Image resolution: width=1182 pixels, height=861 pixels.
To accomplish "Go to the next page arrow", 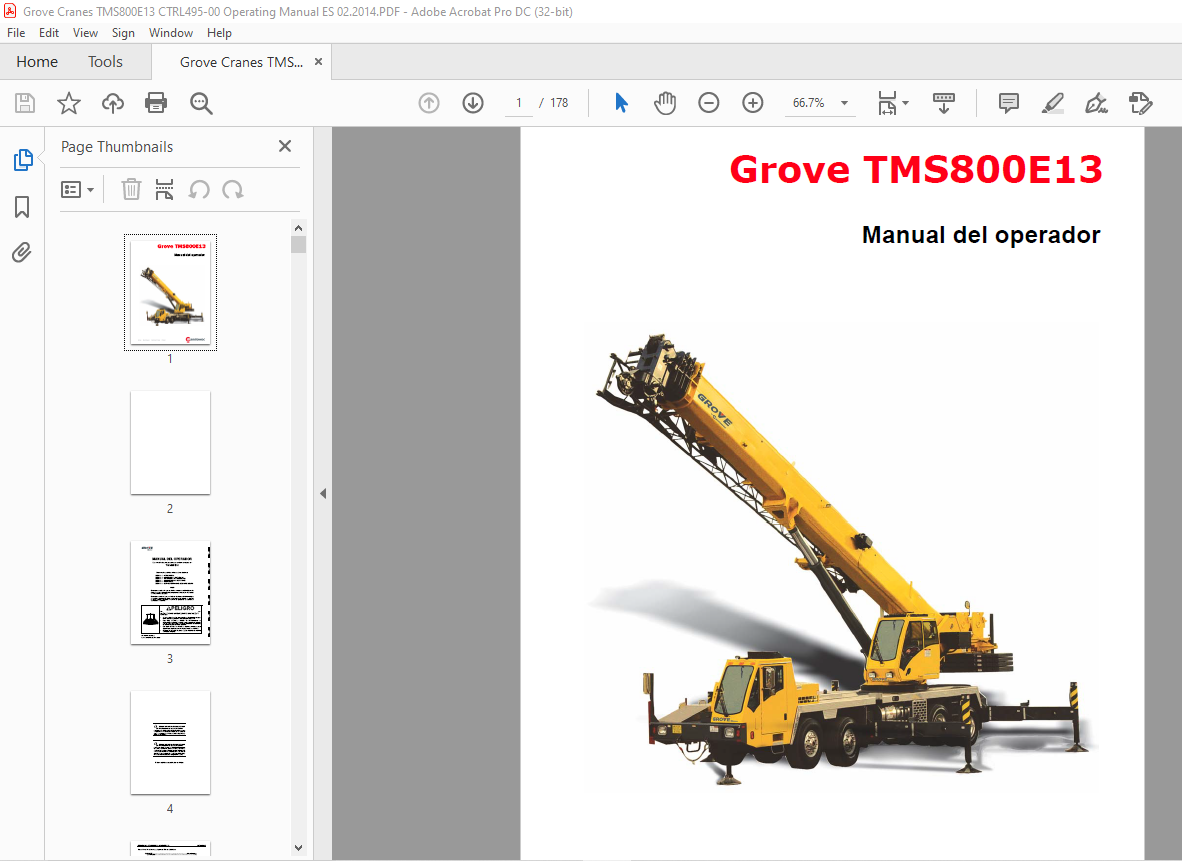I will coord(473,103).
